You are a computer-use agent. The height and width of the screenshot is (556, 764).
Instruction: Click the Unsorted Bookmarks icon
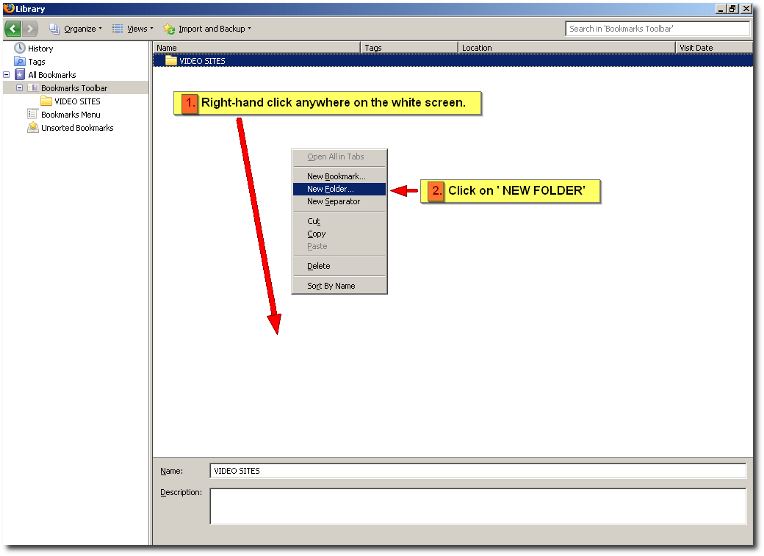tap(33, 127)
